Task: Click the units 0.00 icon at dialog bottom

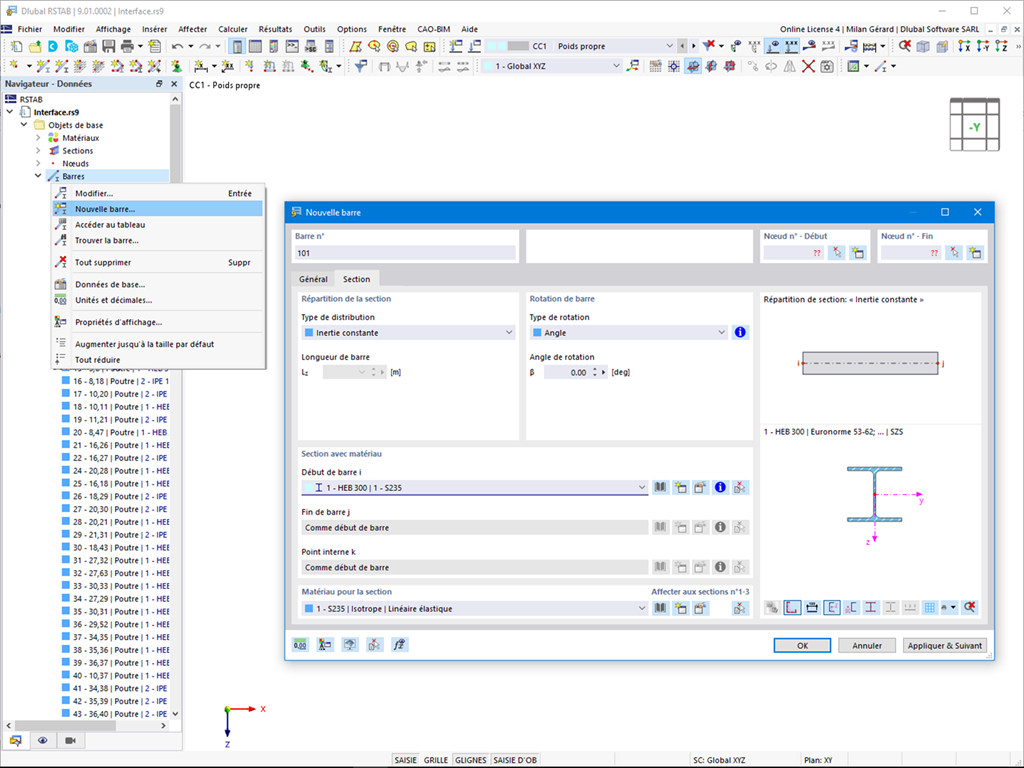Action: pyautogui.click(x=300, y=645)
